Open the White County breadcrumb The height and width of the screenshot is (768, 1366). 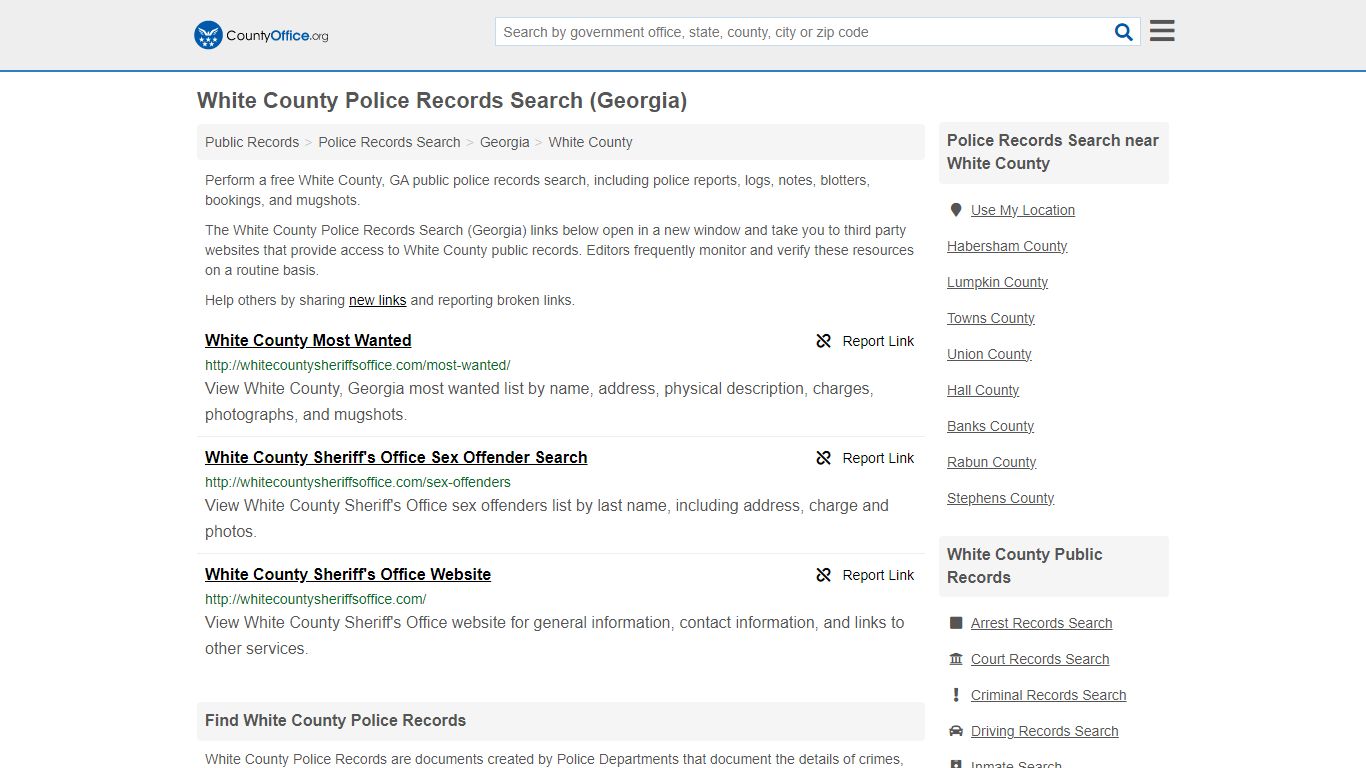click(x=590, y=142)
